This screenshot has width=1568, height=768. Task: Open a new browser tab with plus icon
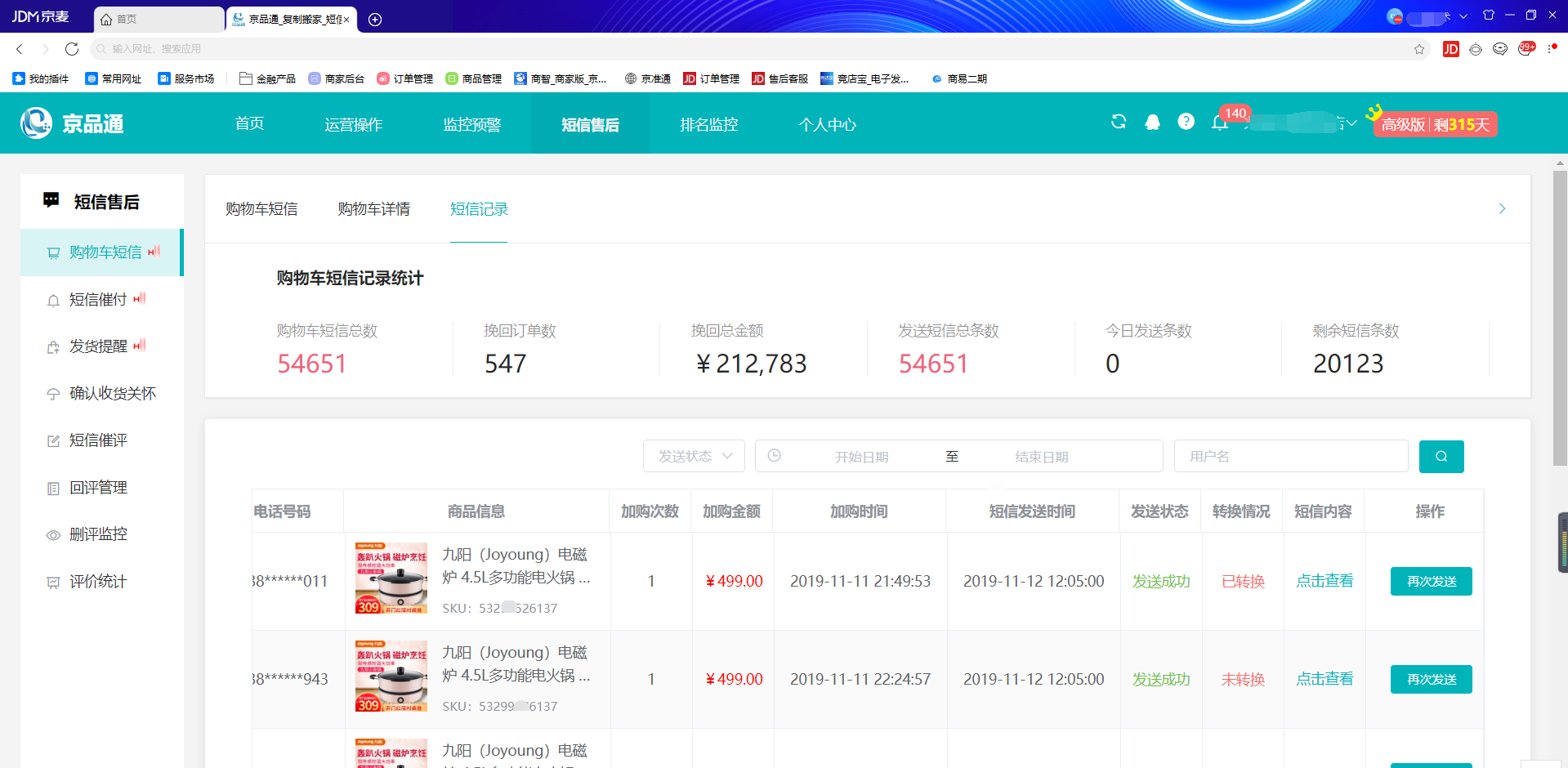point(375,20)
